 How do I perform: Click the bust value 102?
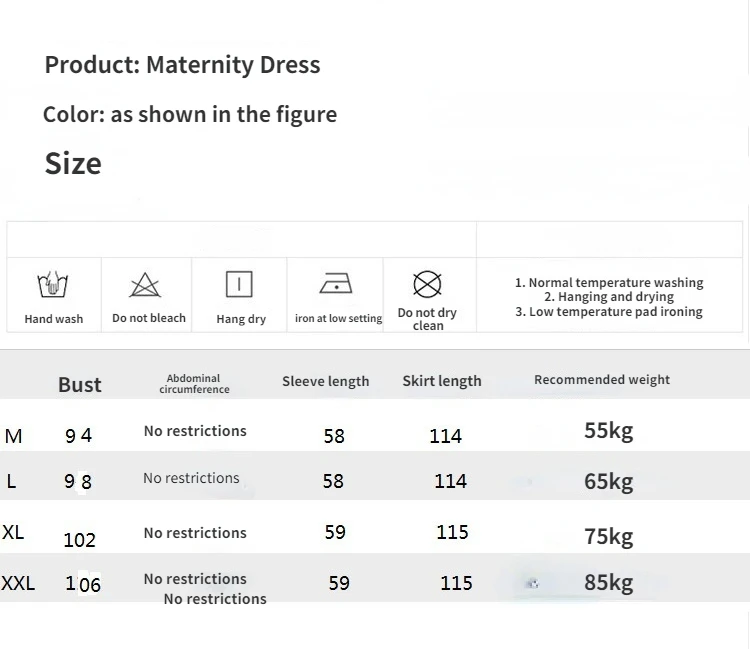[79, 540]
